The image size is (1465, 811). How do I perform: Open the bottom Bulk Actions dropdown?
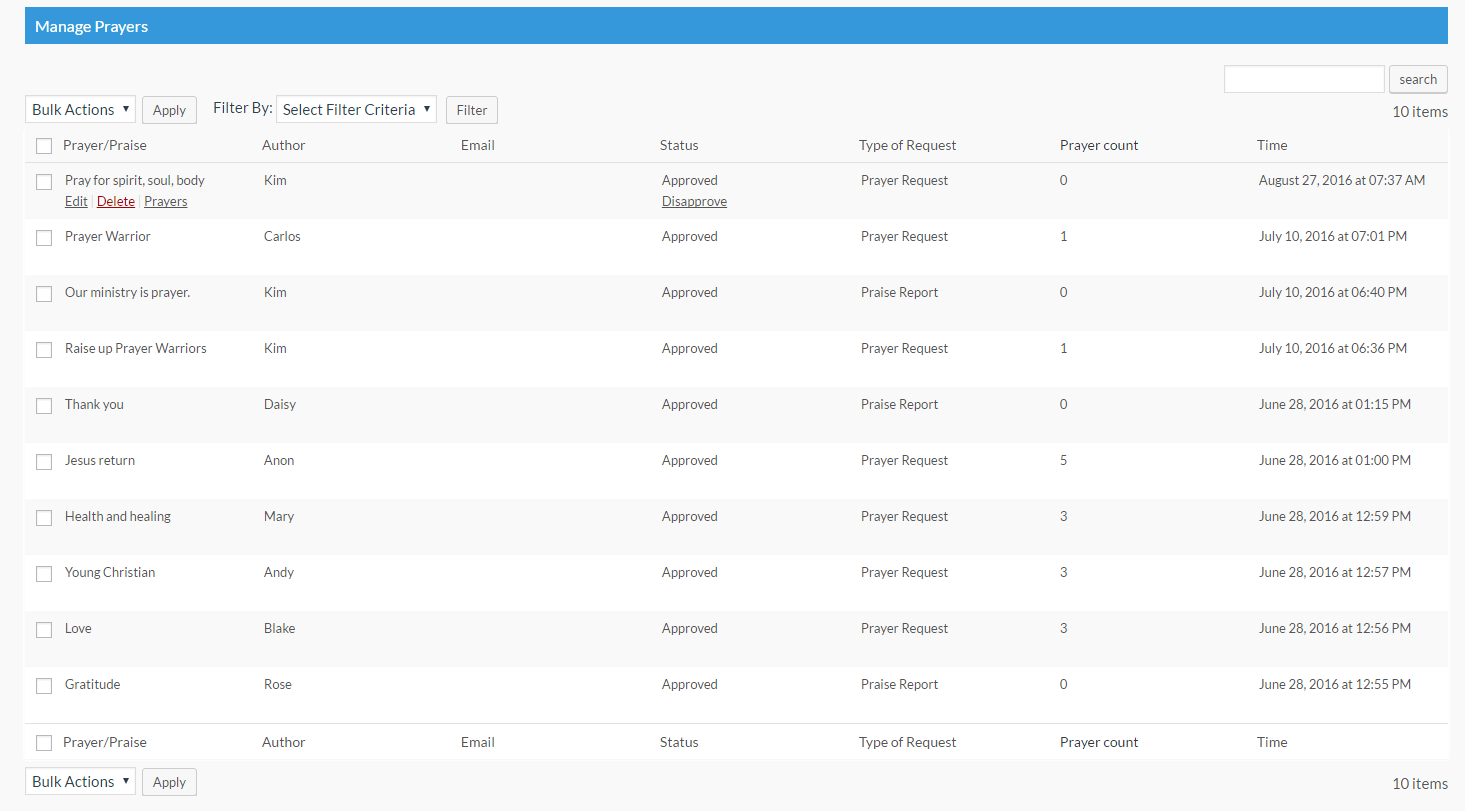coord(80,782)
